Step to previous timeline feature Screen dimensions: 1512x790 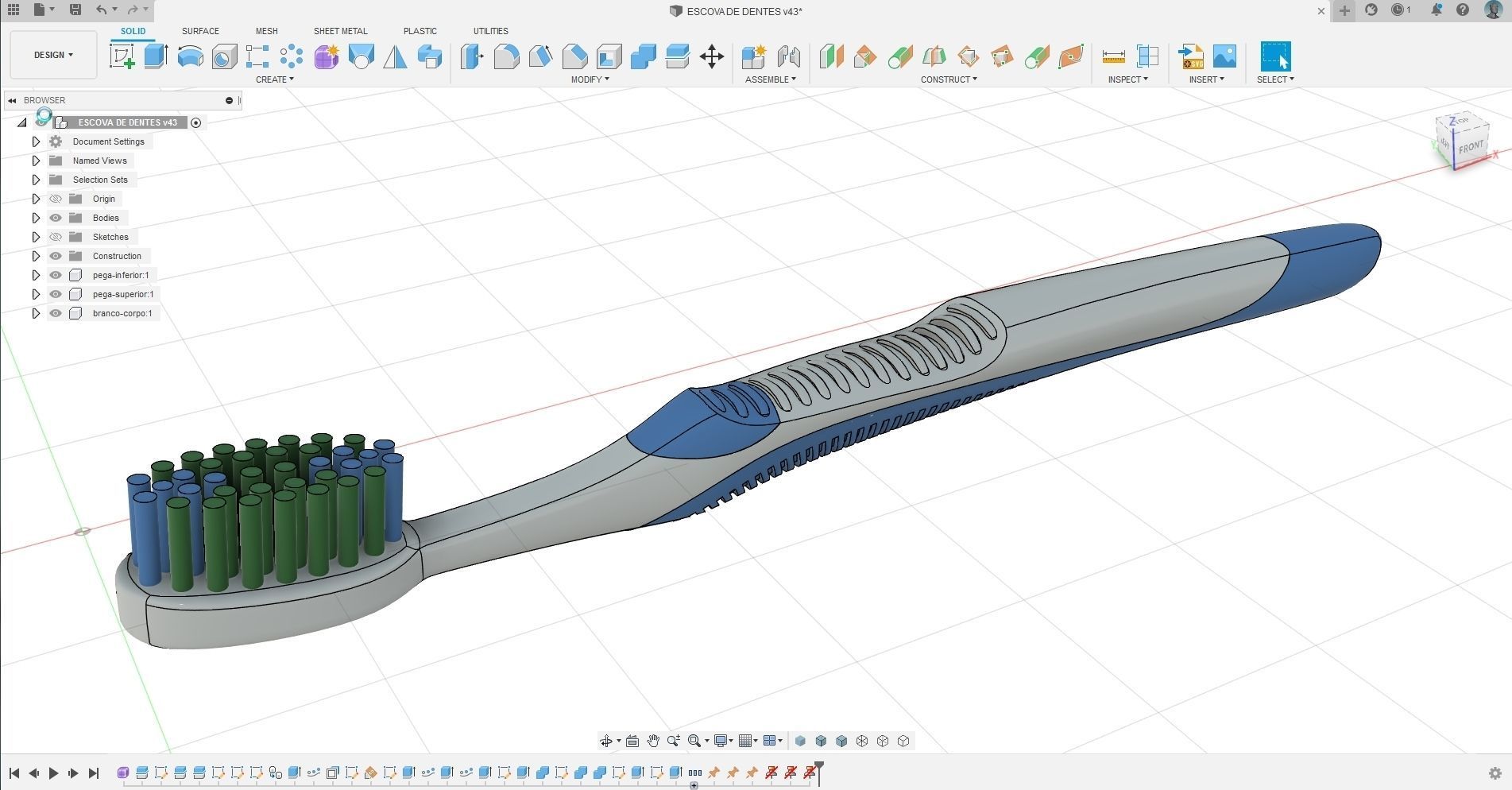pyautogui.click(x=33, y=773)
